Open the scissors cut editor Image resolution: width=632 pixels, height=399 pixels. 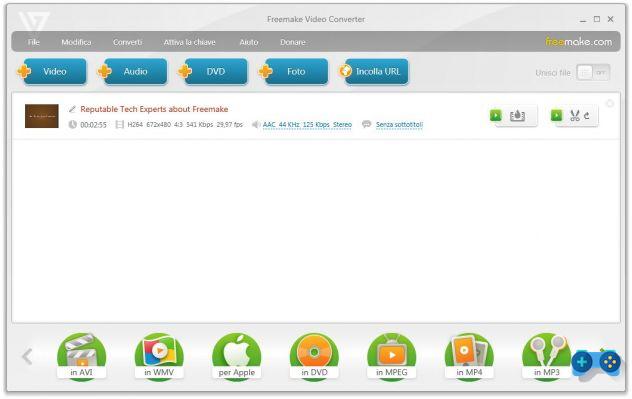tap(575, 116)
